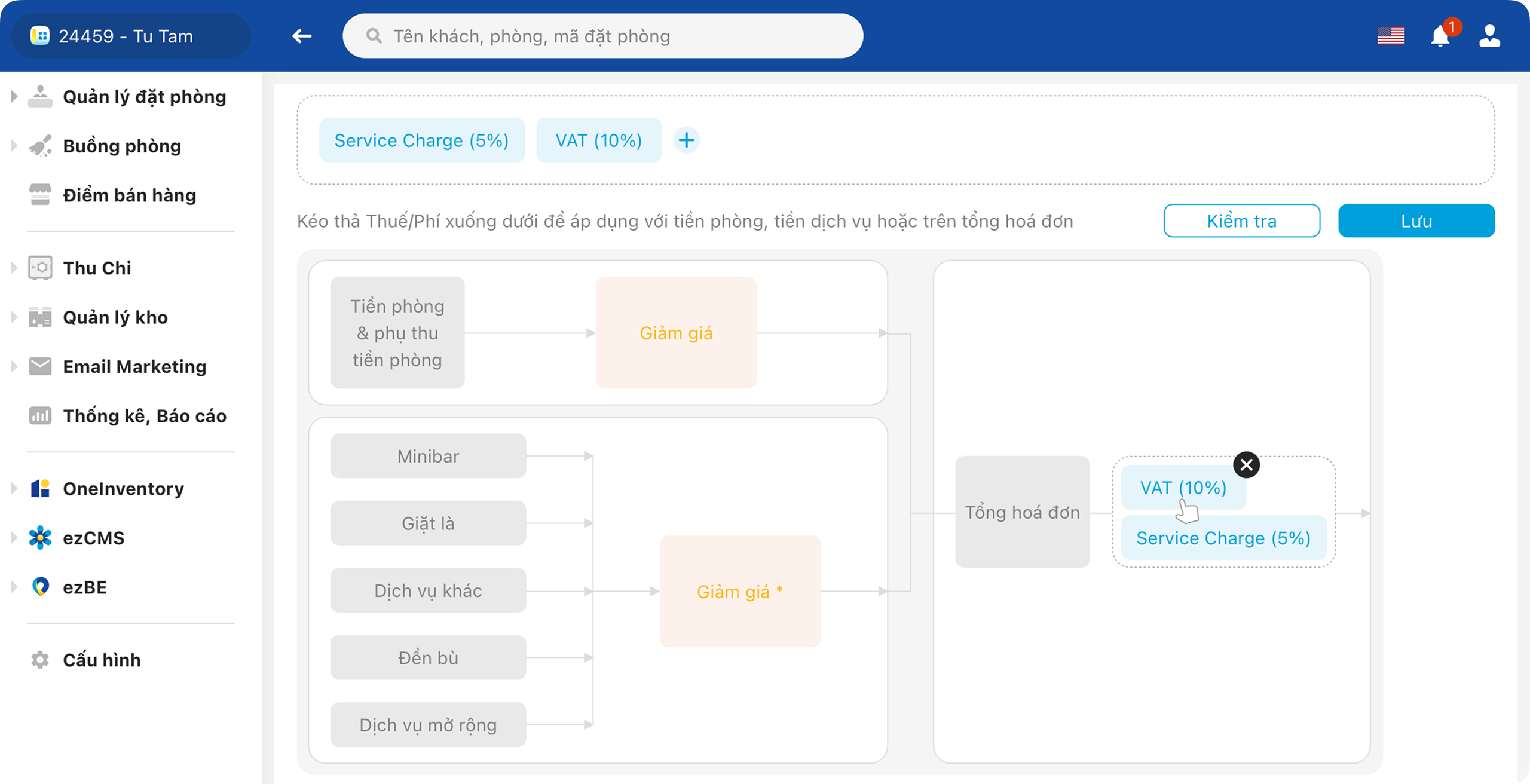Expand Thu Chi menu arrow
Screen dimensions: 1530x784
[14, 268]
